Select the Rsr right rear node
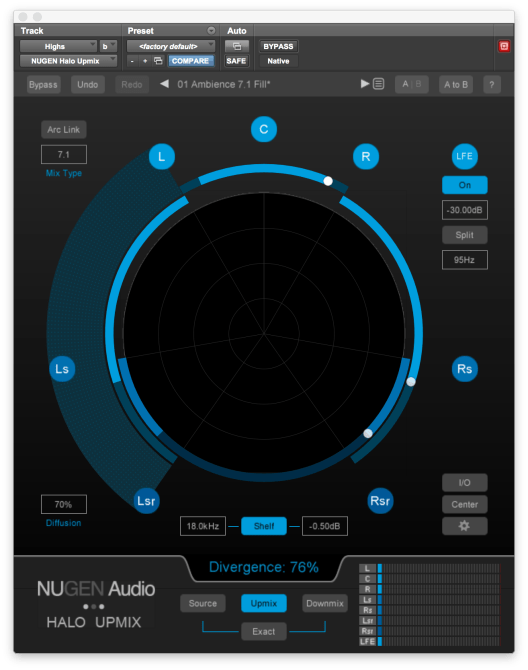This screenshot has width=528, height=670. pyautogui.click(x=380, y=500)
